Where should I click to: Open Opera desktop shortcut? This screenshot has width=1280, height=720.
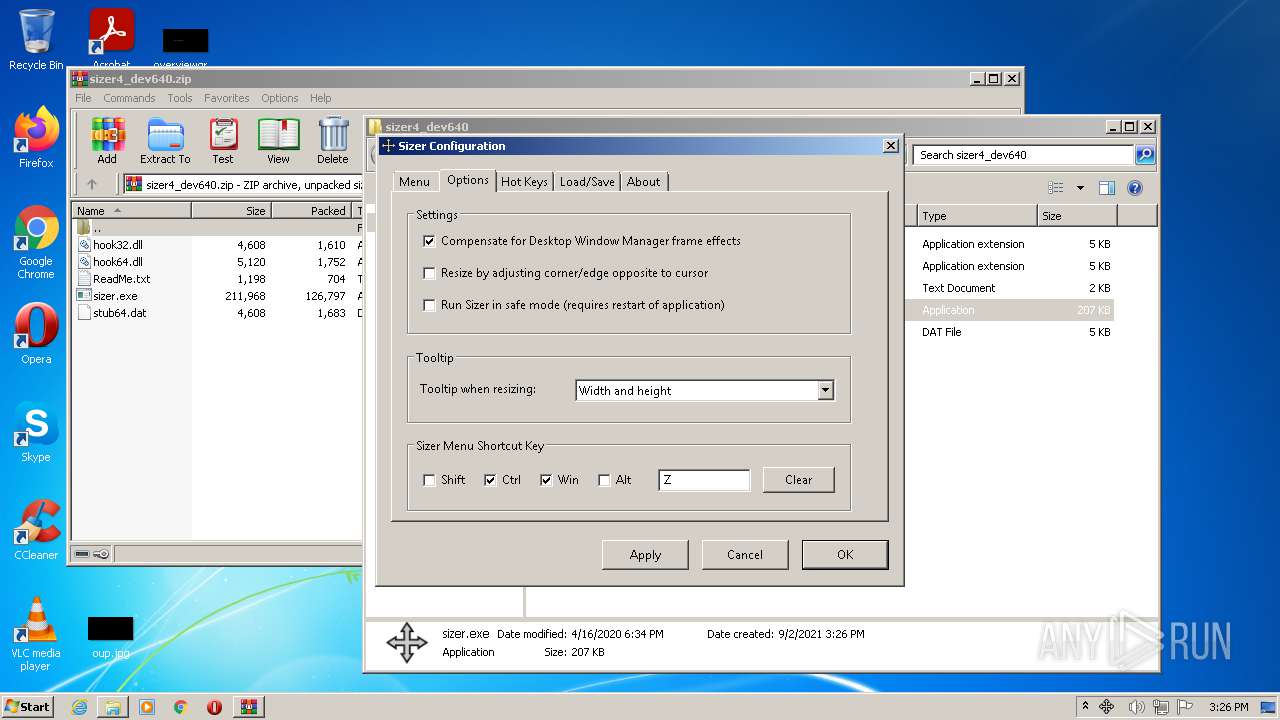(x=36, y=334)
